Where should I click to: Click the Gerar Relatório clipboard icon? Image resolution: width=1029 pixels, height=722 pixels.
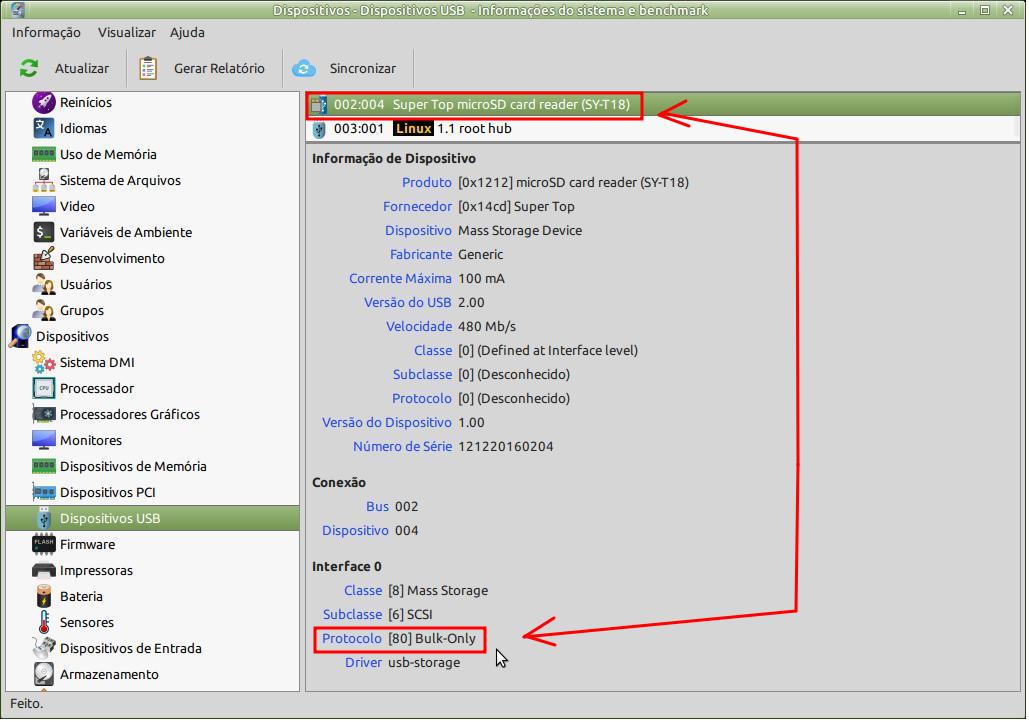pos(149,68)
